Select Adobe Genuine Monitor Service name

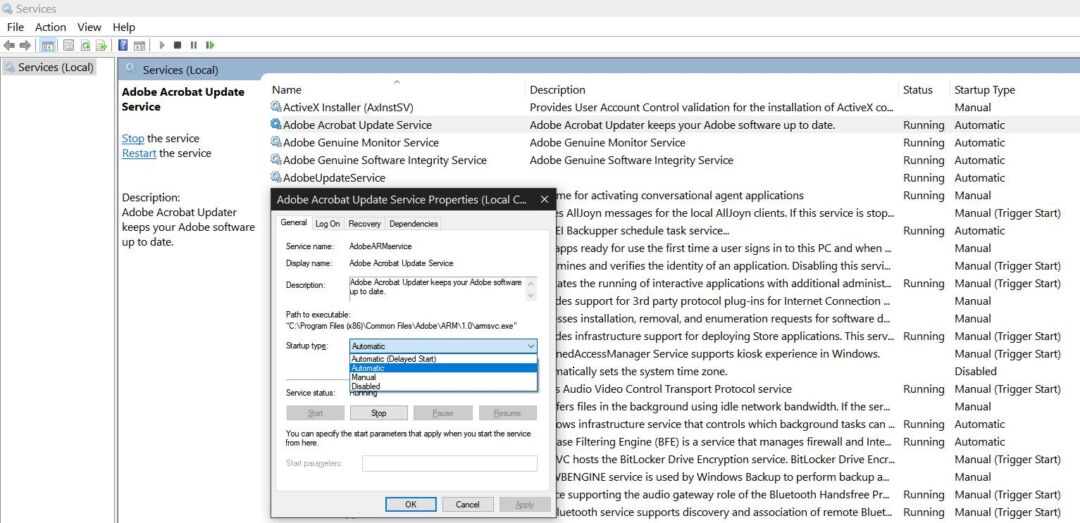tap(361, 142)
